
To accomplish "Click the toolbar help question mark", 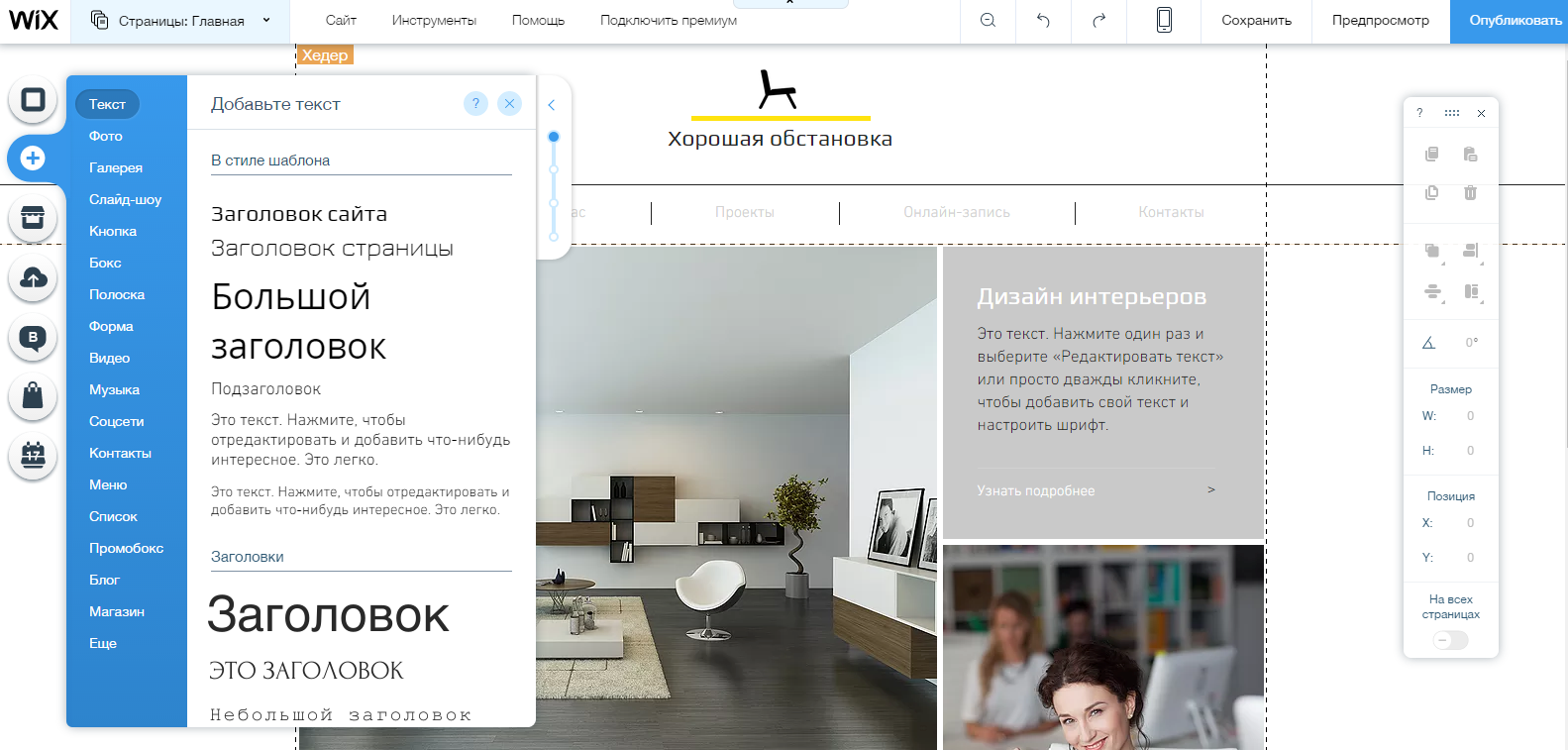I will [x=1419, y=113].
